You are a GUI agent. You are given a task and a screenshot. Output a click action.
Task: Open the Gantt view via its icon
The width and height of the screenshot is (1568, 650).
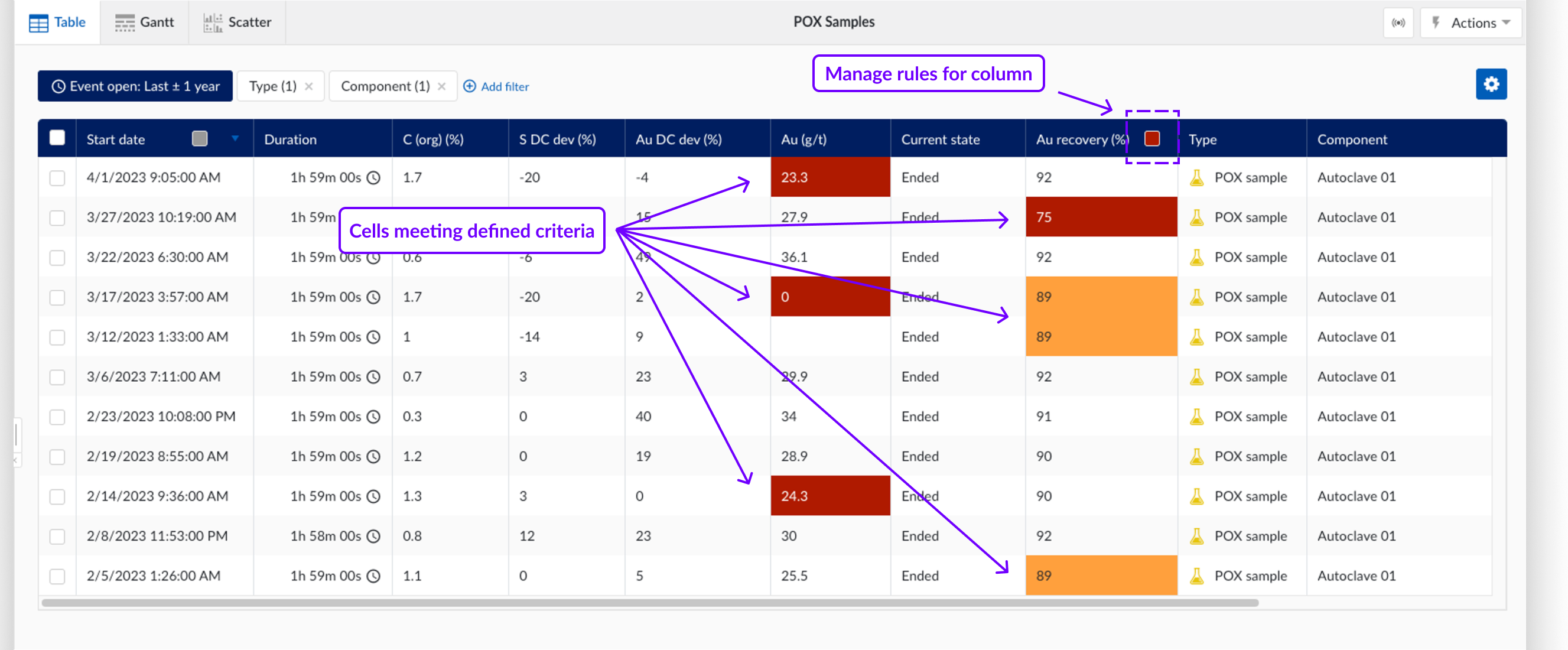click(124, 22)
